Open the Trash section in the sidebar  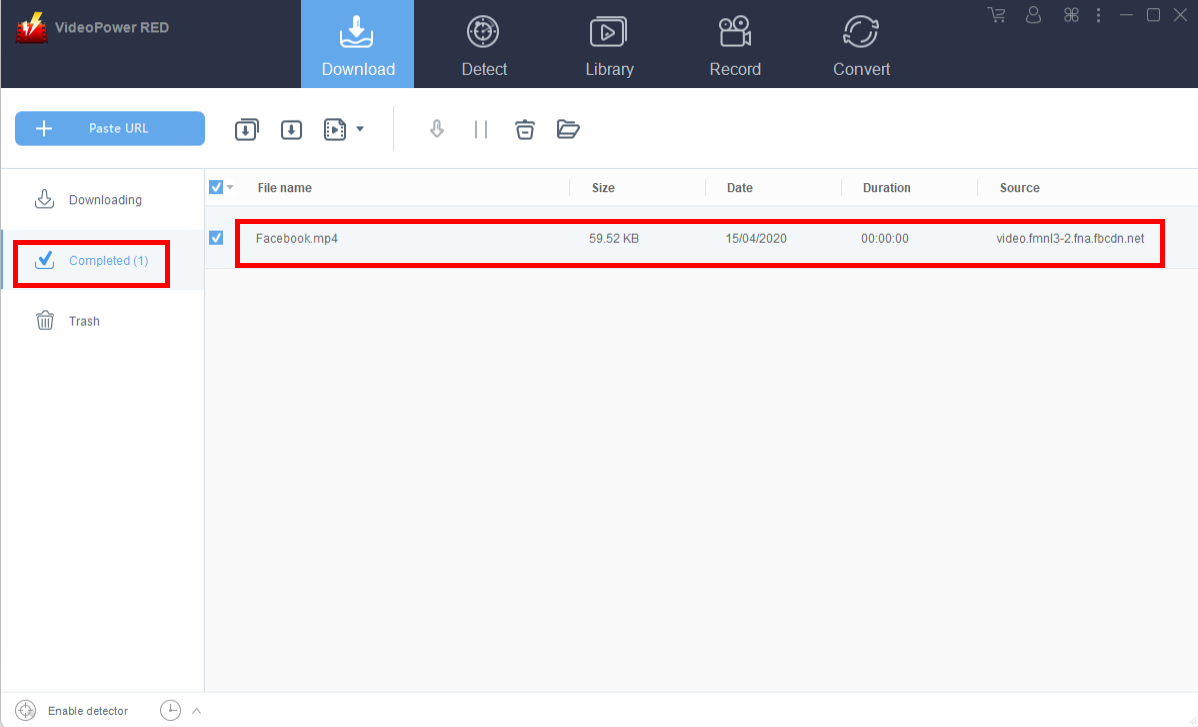tap(83, 320)
